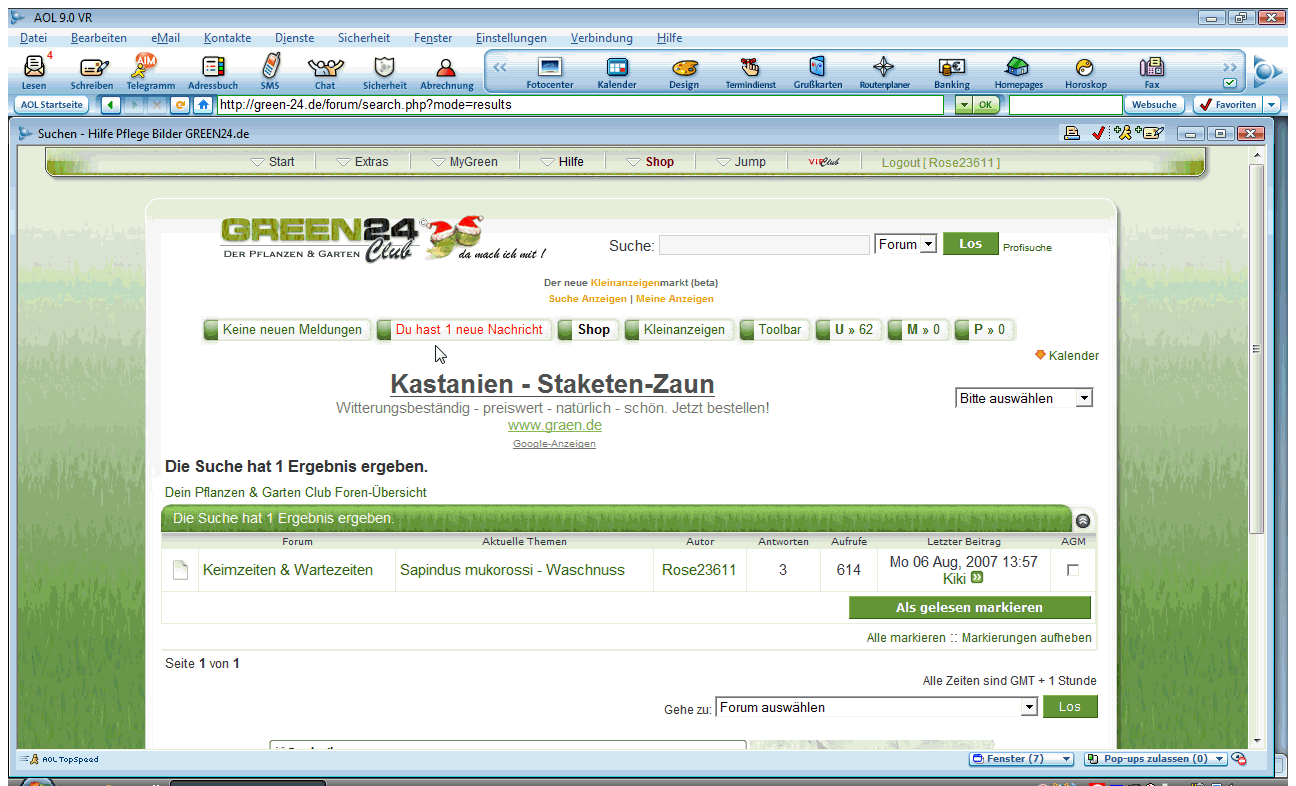Screen dimensions: 1296x786
Task: Click the Fotocenter toolbar icon
Action: 550,68
